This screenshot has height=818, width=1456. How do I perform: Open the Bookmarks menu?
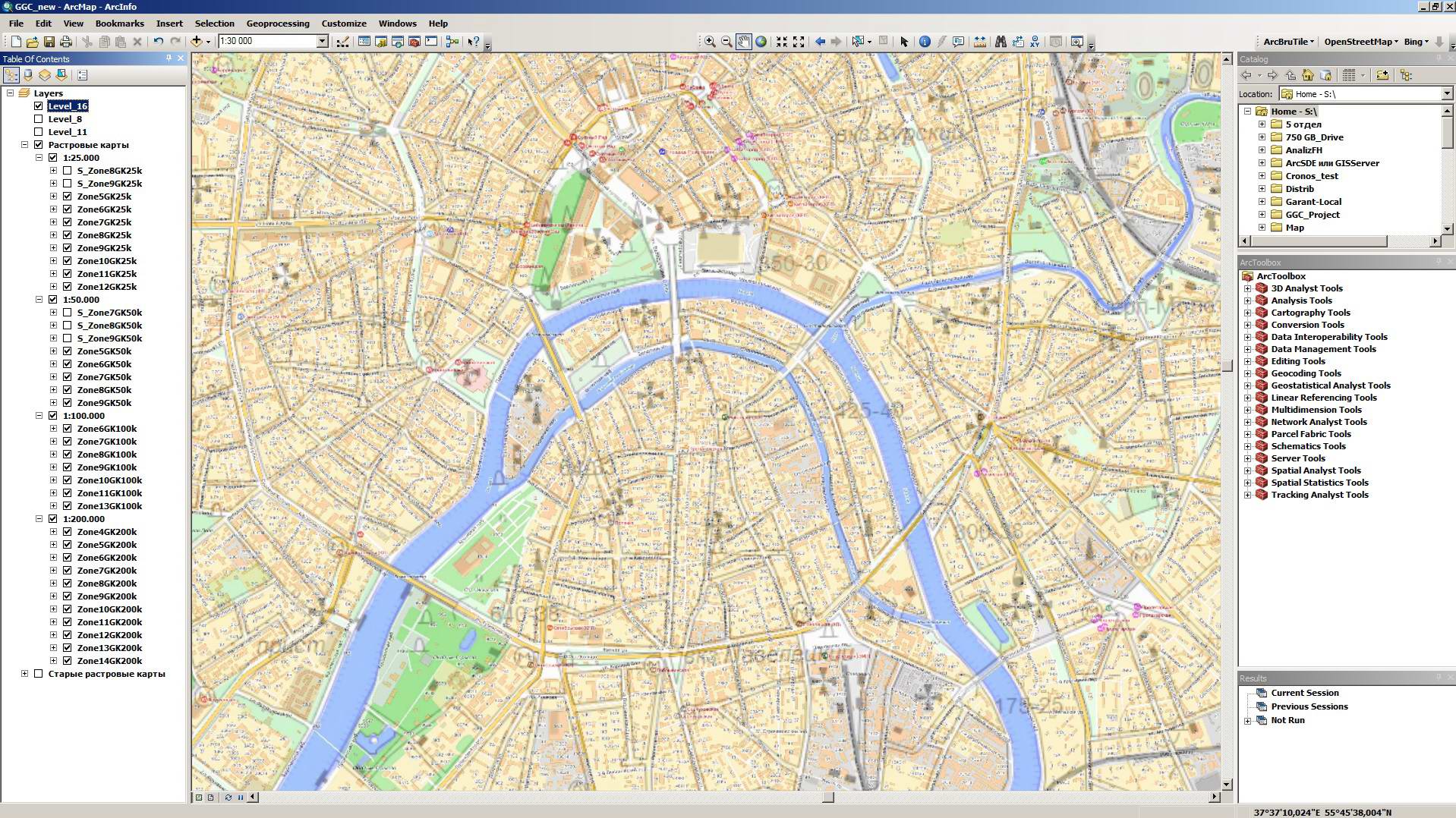pos(119,24)
